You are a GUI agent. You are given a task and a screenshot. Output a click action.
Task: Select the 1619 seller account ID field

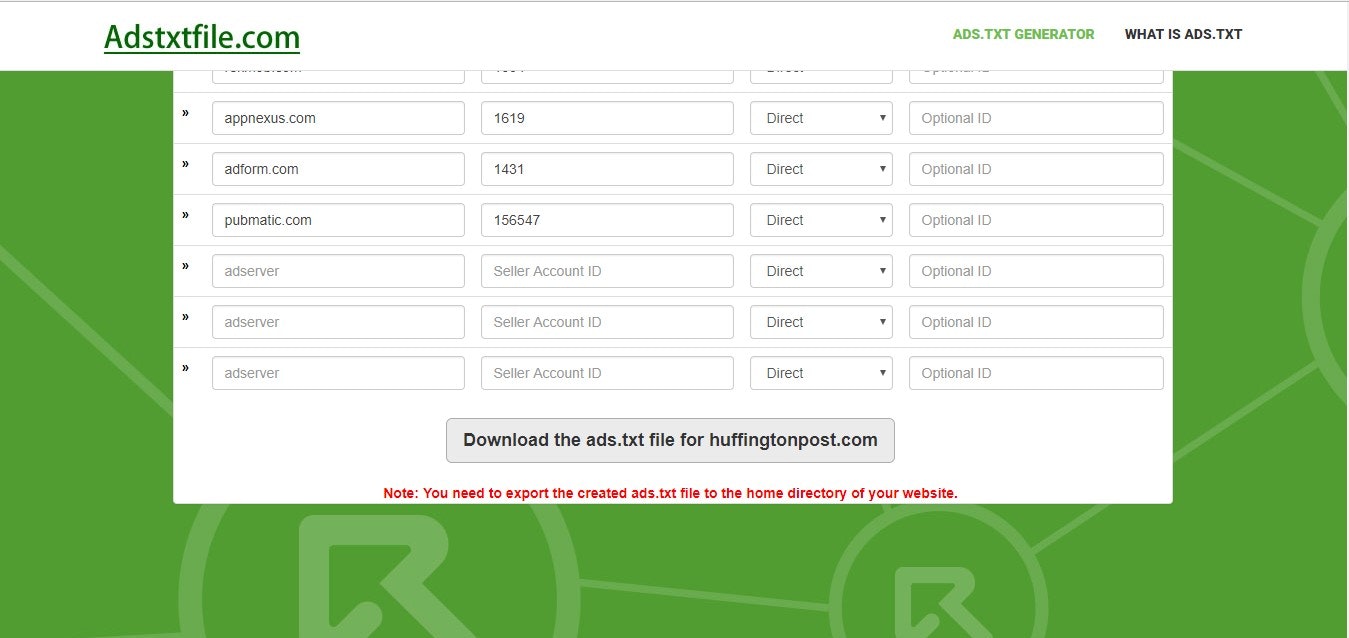click(x=607, y=117)
